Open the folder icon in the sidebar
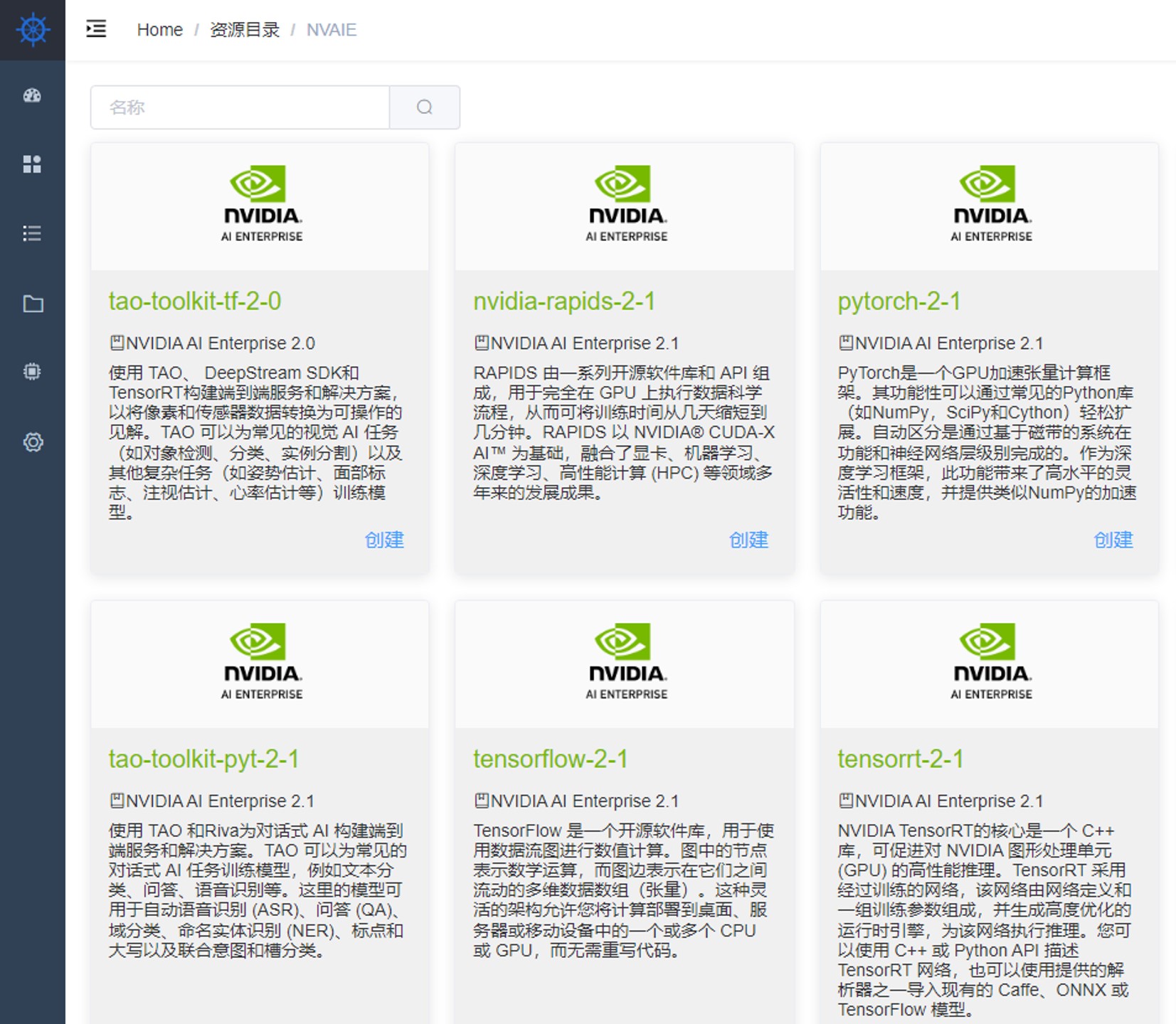Image resolution: width=1176 pixels, height=1024 pixels. click(x=33, y=304)
